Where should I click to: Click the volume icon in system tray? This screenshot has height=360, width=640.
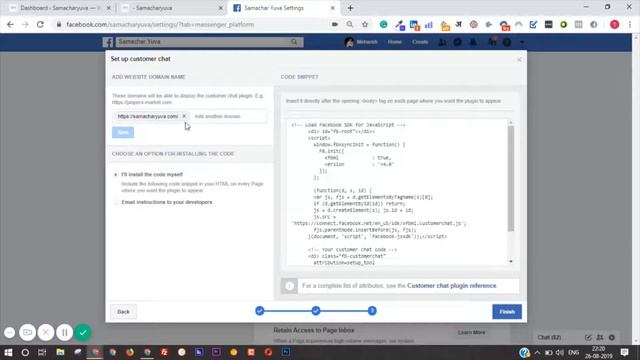point(560,352)
